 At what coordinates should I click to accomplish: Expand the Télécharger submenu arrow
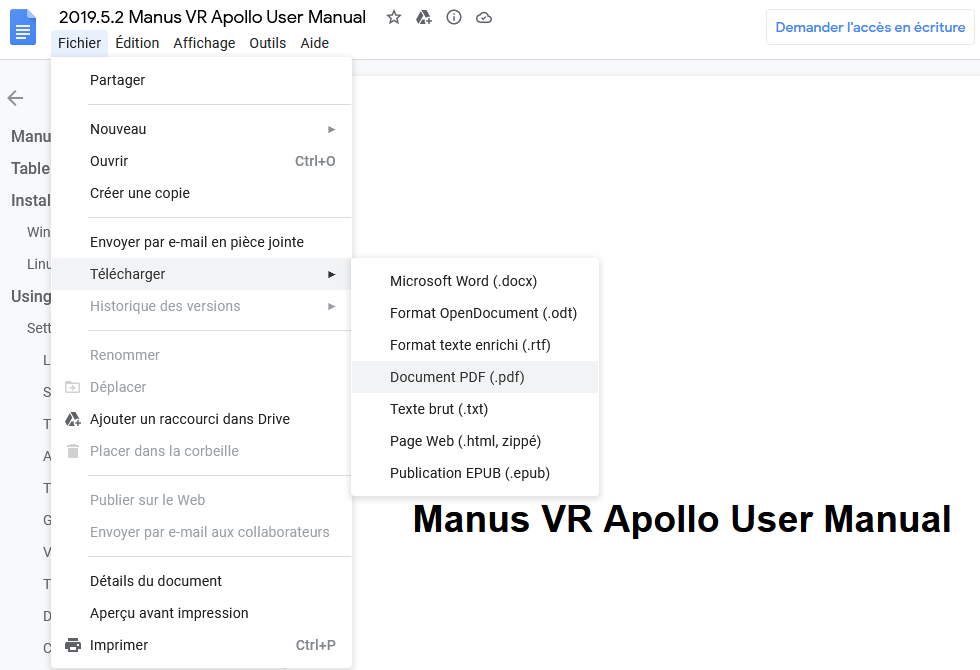331,274
